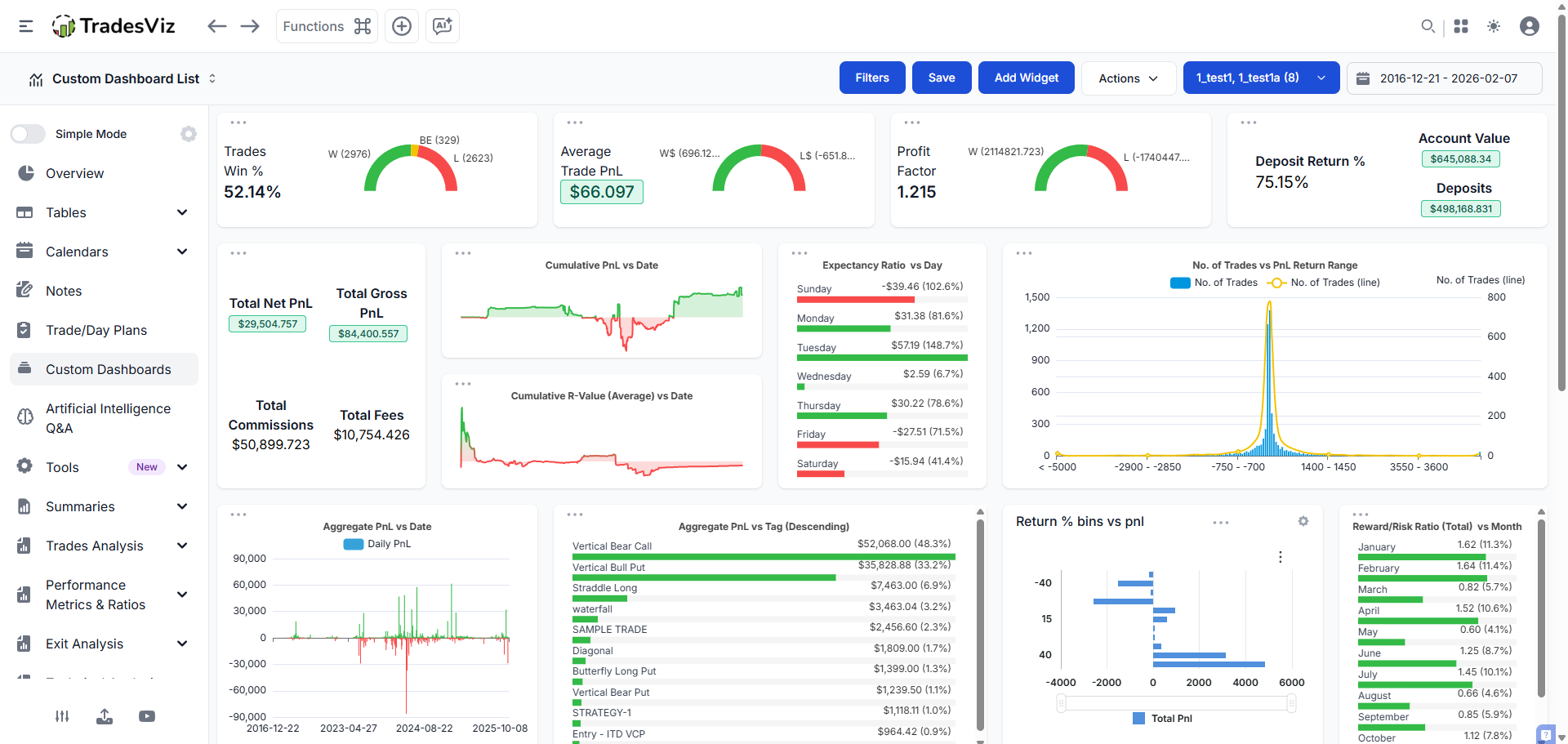The height and width of the screenshot is (744, 1568).
Task: Open the YouTube video icon in sidebar
Action: coord(147,716)
